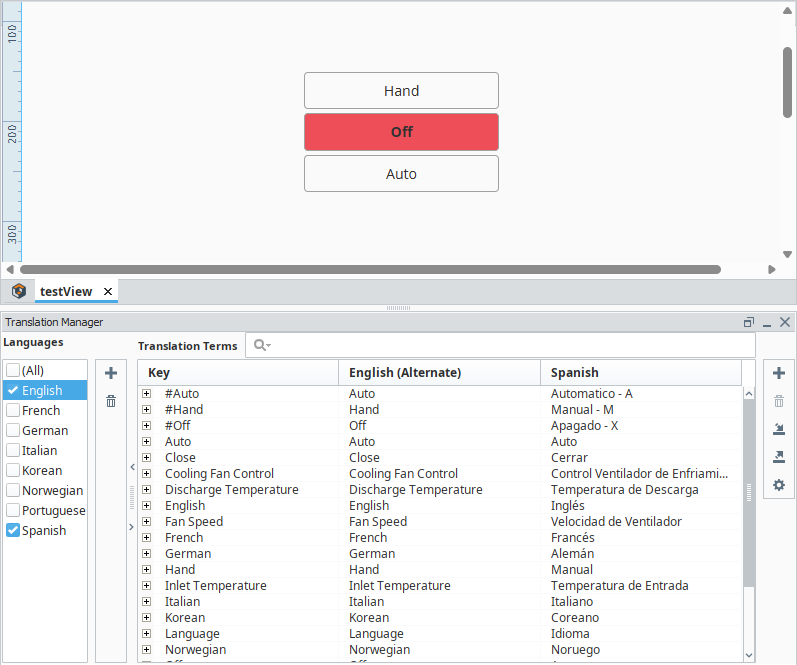The image size is (797, 665).
Task: Expand the Inlet Temperature key row
Action: (x=147, y=586)
